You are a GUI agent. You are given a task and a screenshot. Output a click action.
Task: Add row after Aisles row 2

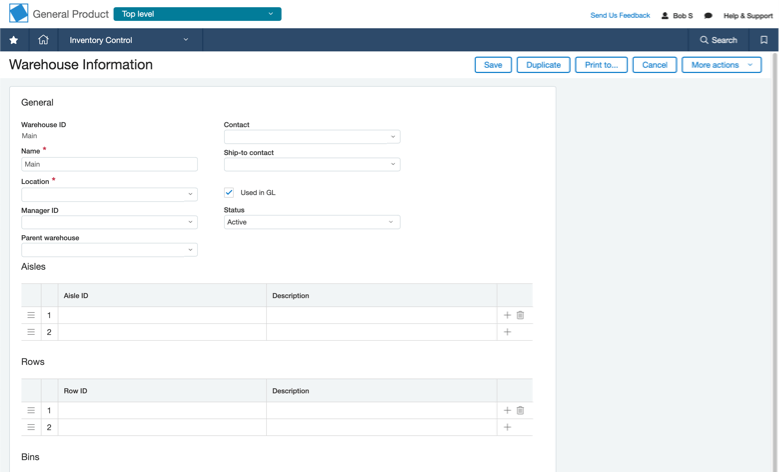[507, 332]
